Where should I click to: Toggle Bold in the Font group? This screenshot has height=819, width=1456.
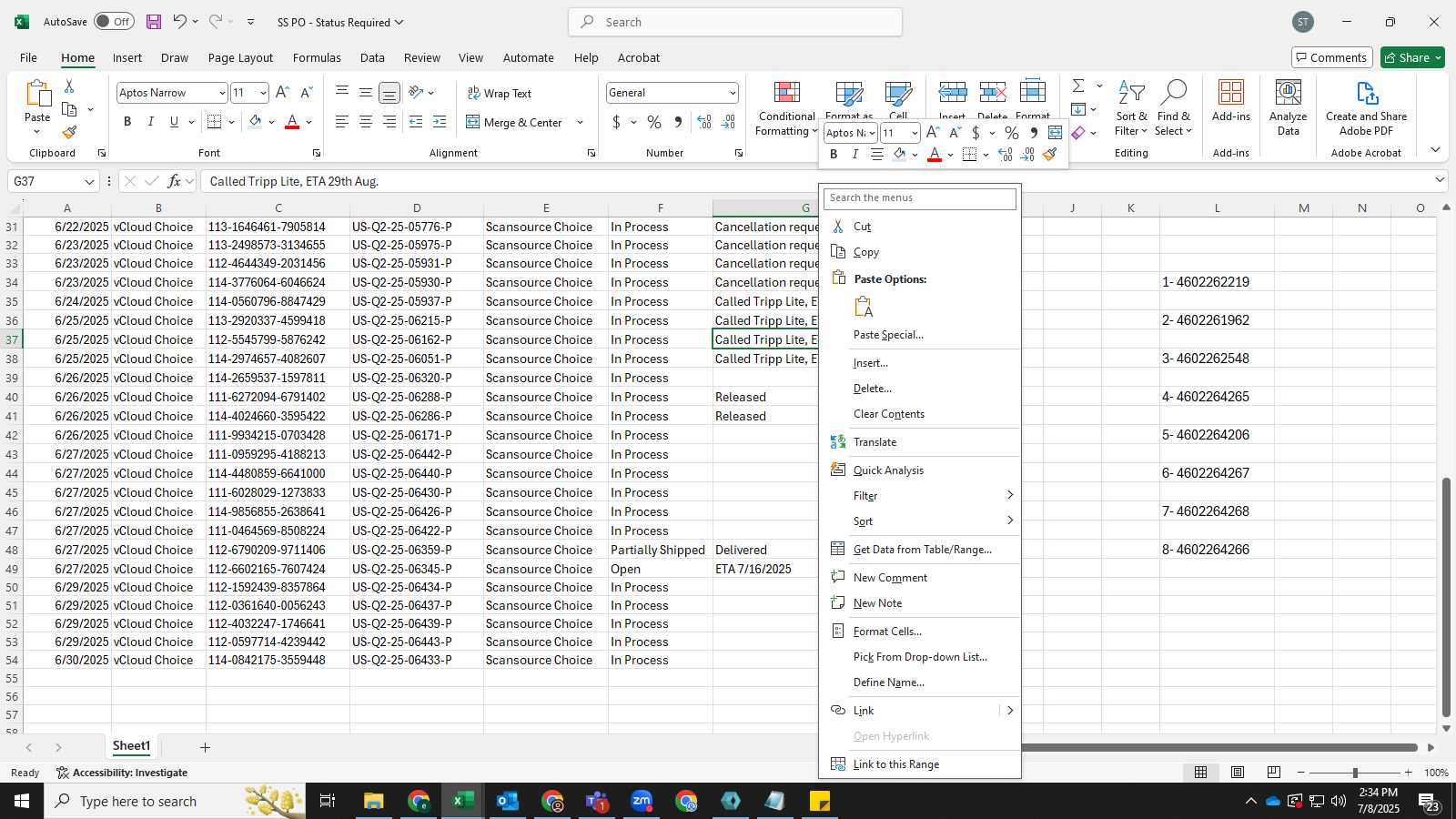tap(127, 122)
